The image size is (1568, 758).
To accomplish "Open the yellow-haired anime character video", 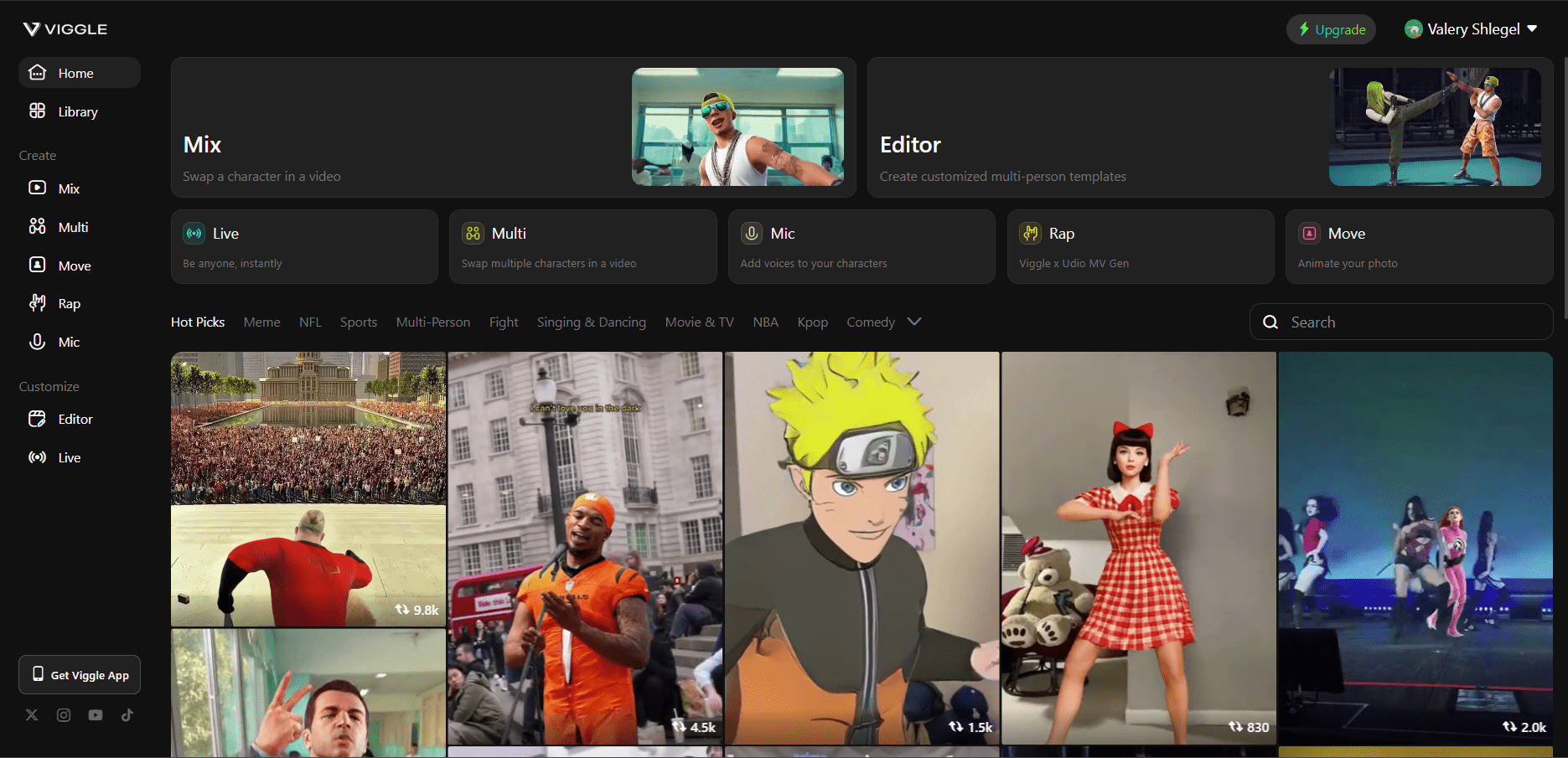I will pos(862,548).
